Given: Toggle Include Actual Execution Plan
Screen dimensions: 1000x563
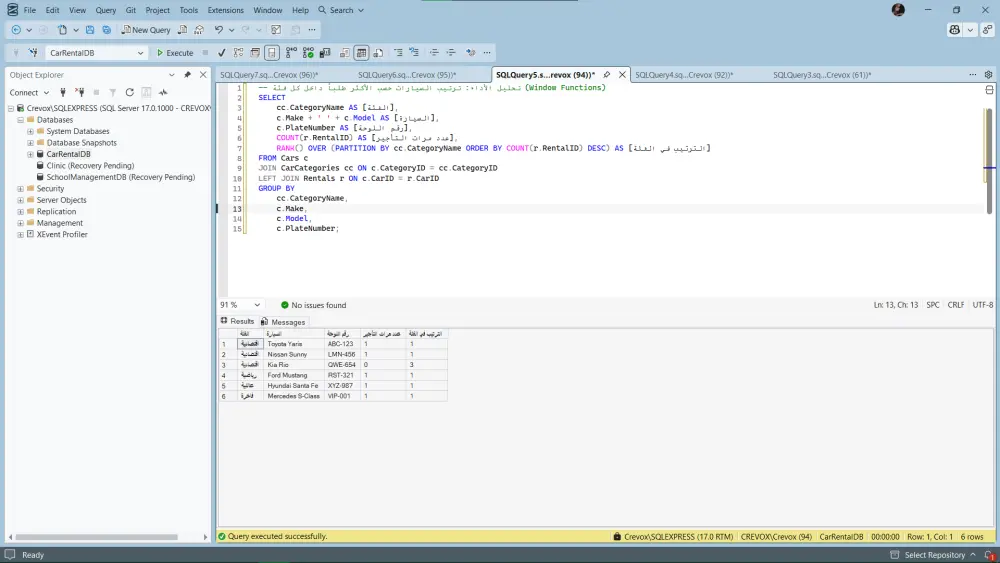Looking at the screenshot, I should pyautogui.click(x=291, y=53).
